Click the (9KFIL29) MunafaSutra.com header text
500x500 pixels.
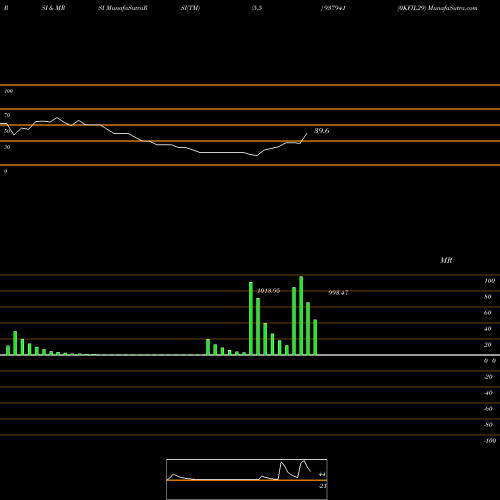coord(437,8)
